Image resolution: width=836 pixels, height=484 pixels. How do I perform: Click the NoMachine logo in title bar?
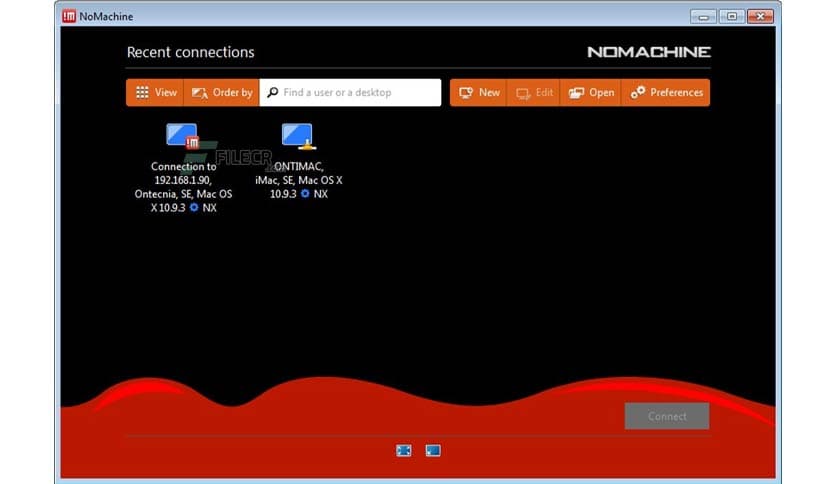(69, 16)
